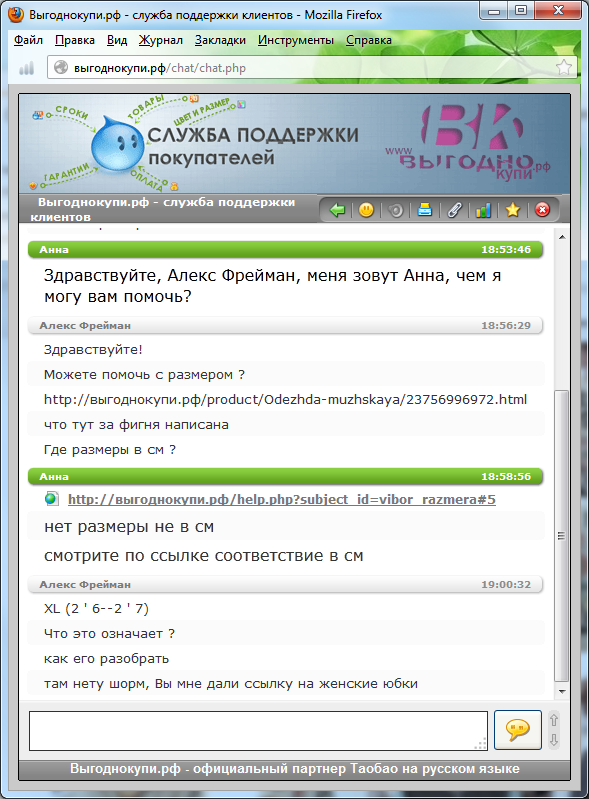
Task: Click message 'Можете помочь с размером ?'
Action: 144,375
